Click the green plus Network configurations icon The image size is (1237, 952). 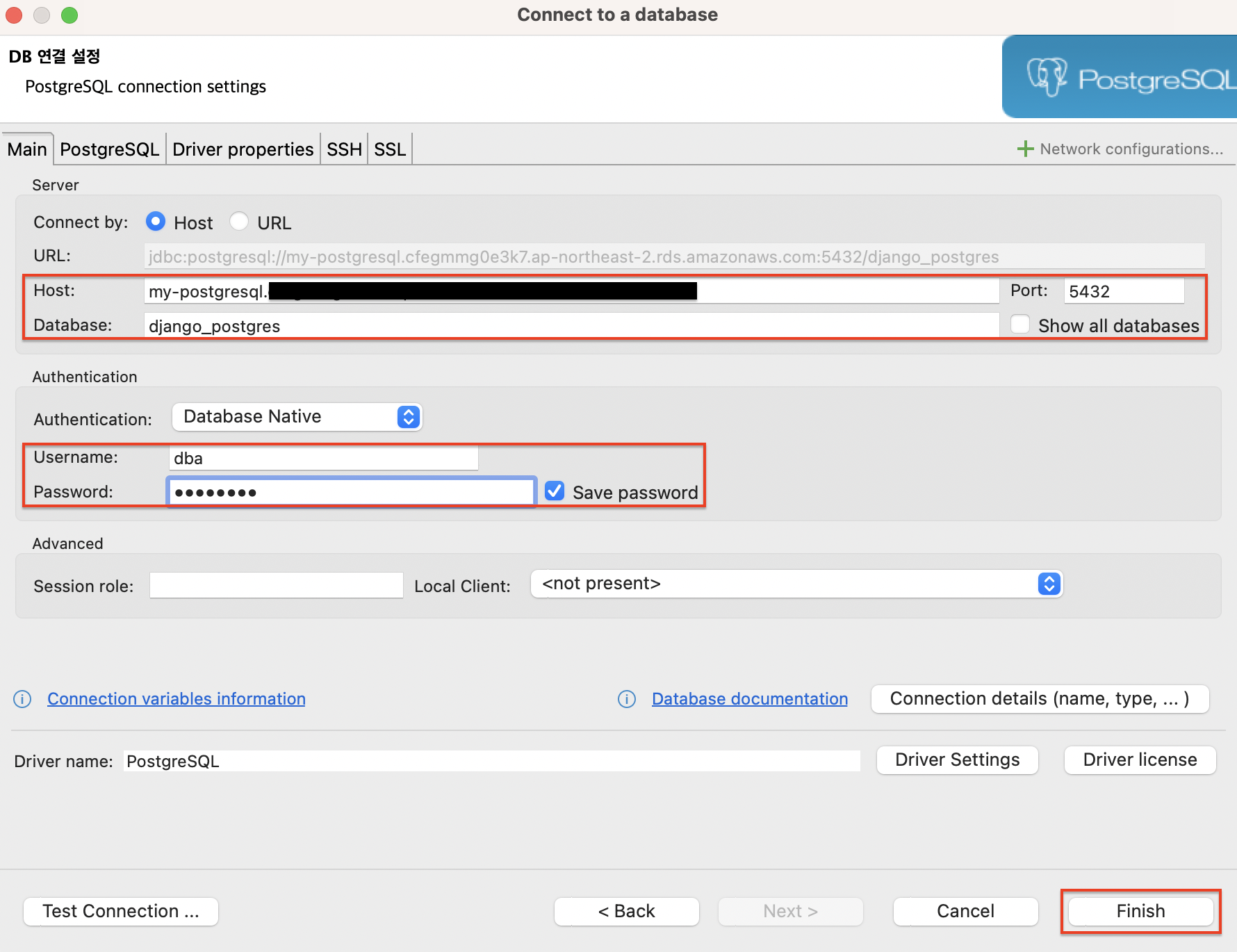(x=1025, y=149)
